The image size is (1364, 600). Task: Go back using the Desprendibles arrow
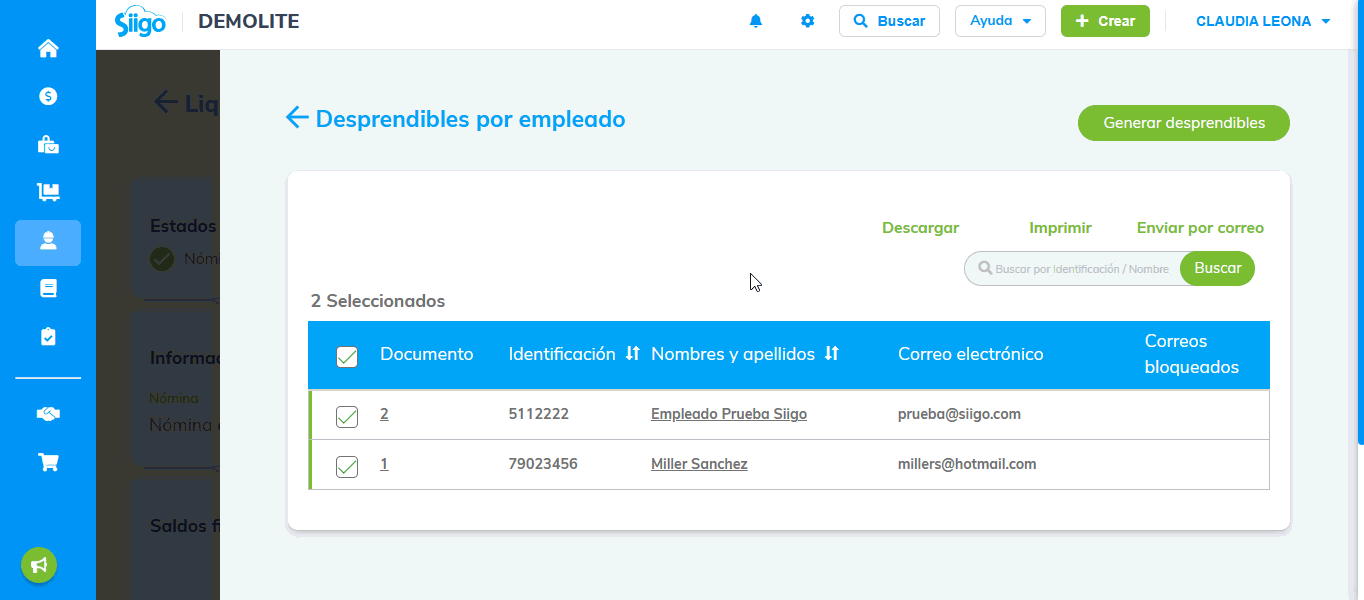tap(297, 119)
